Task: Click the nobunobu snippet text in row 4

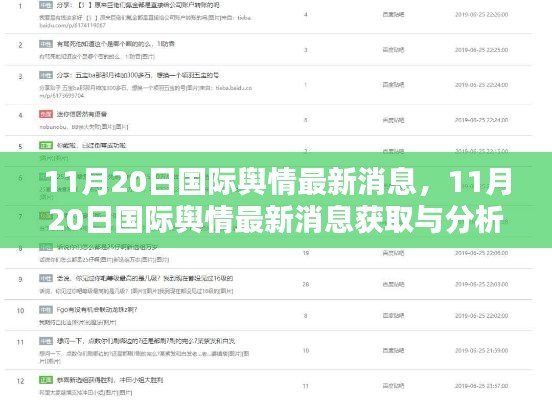Action: point(84,126)
